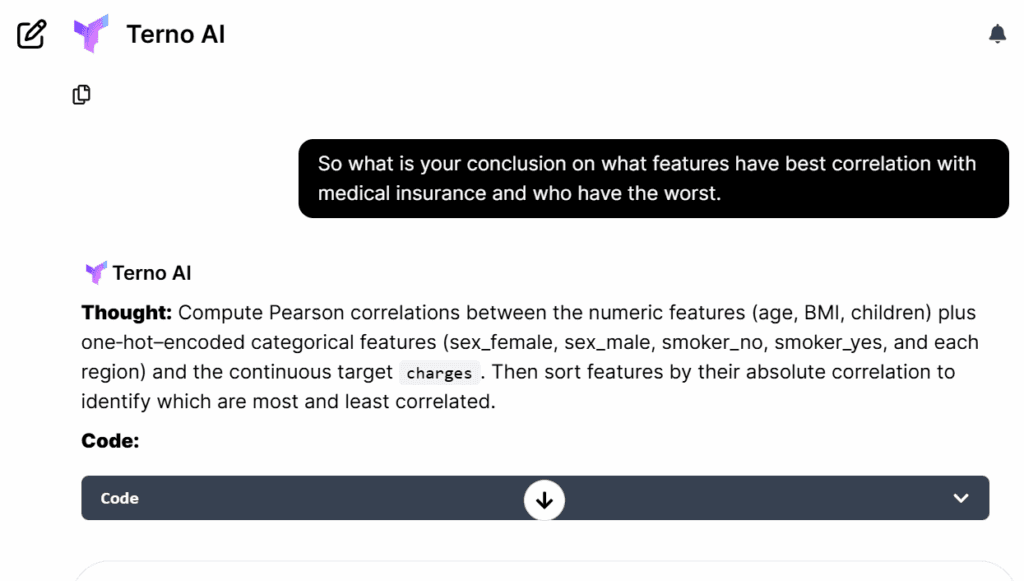Start a new chat with compose icon
The height and width of the screenshot is (581, 1024).
[32, 34]
